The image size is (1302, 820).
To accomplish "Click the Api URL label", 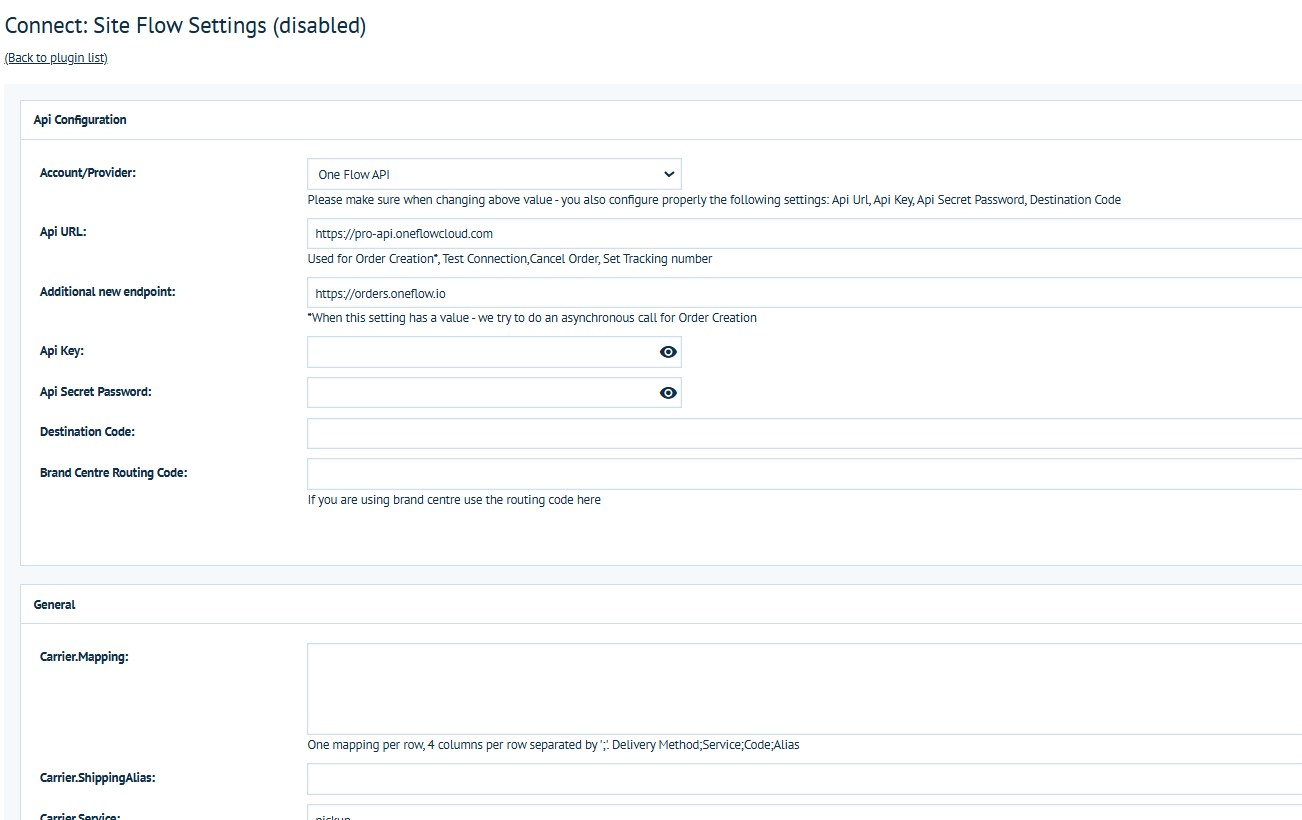I will (64, 232).
